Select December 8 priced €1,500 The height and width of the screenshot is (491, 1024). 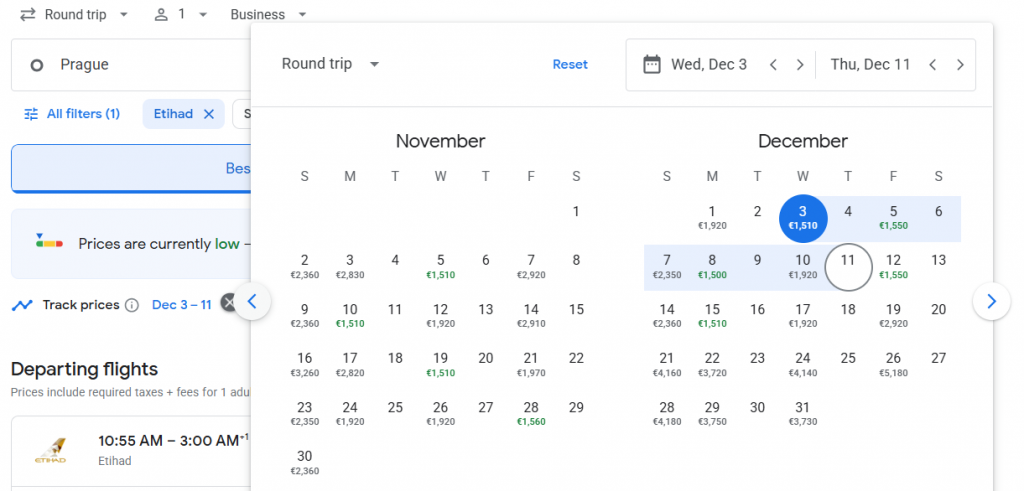click(x=711, y=266)
